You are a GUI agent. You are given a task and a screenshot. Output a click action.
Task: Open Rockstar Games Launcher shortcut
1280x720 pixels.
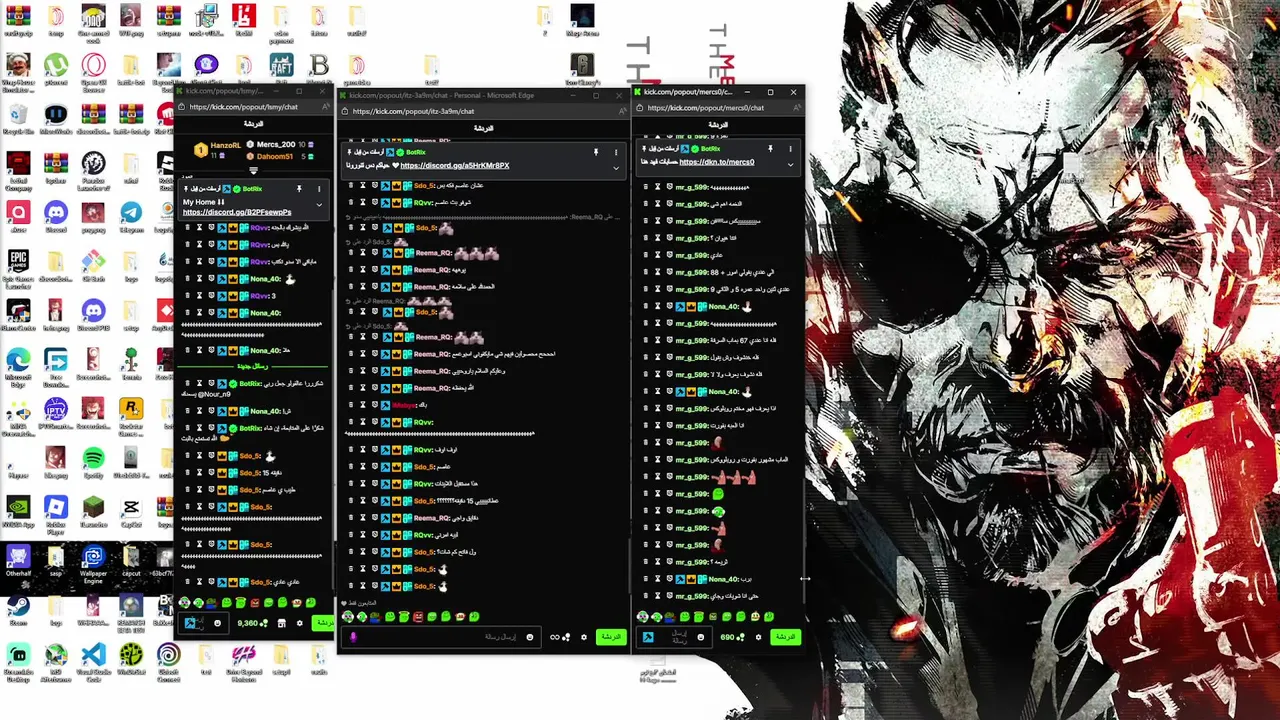click(131, 414)
